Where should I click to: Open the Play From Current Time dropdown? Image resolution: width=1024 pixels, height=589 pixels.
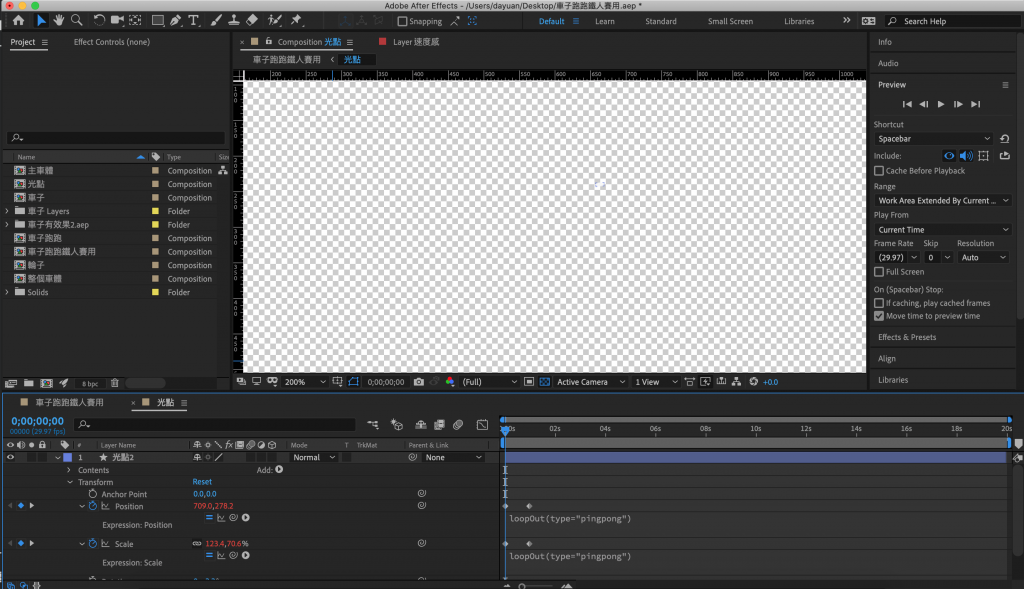(x=942, y=230)
